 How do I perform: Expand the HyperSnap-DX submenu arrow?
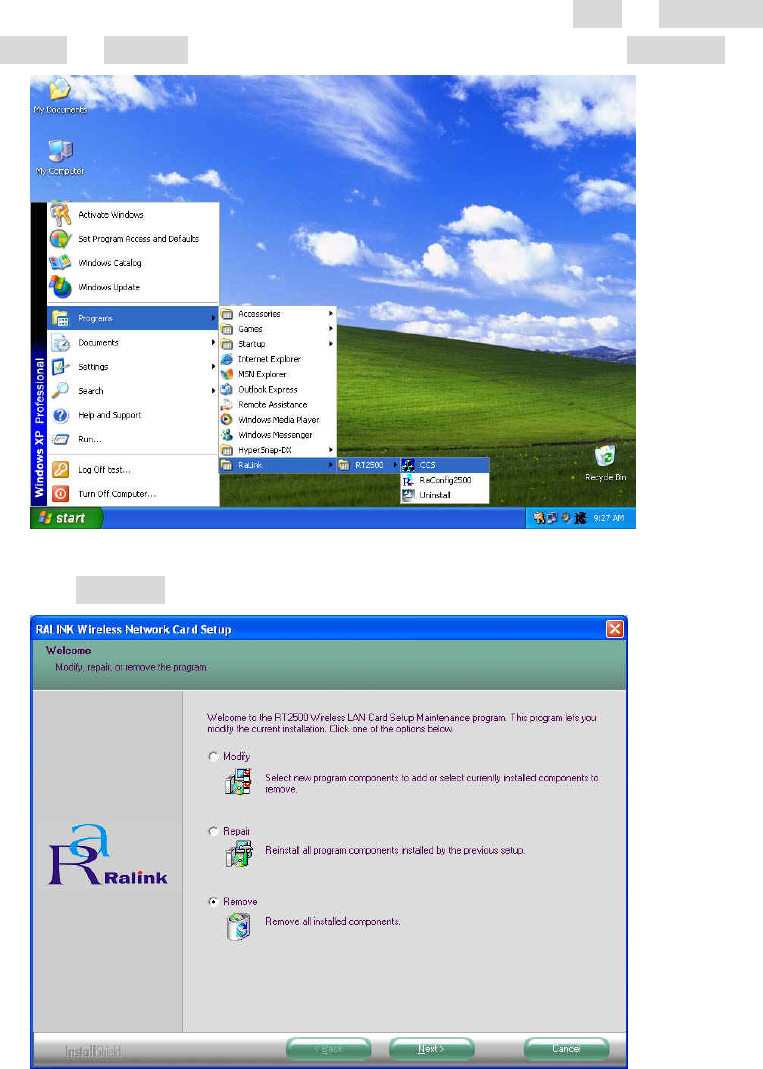331,450
